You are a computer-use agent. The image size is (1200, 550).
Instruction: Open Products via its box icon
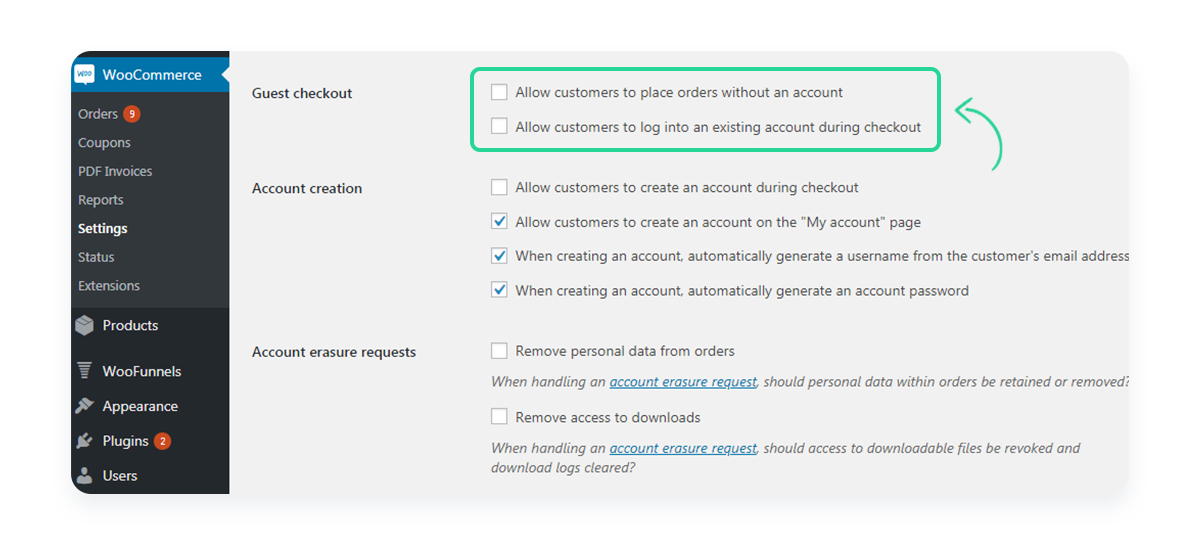[x=85, y=326]
